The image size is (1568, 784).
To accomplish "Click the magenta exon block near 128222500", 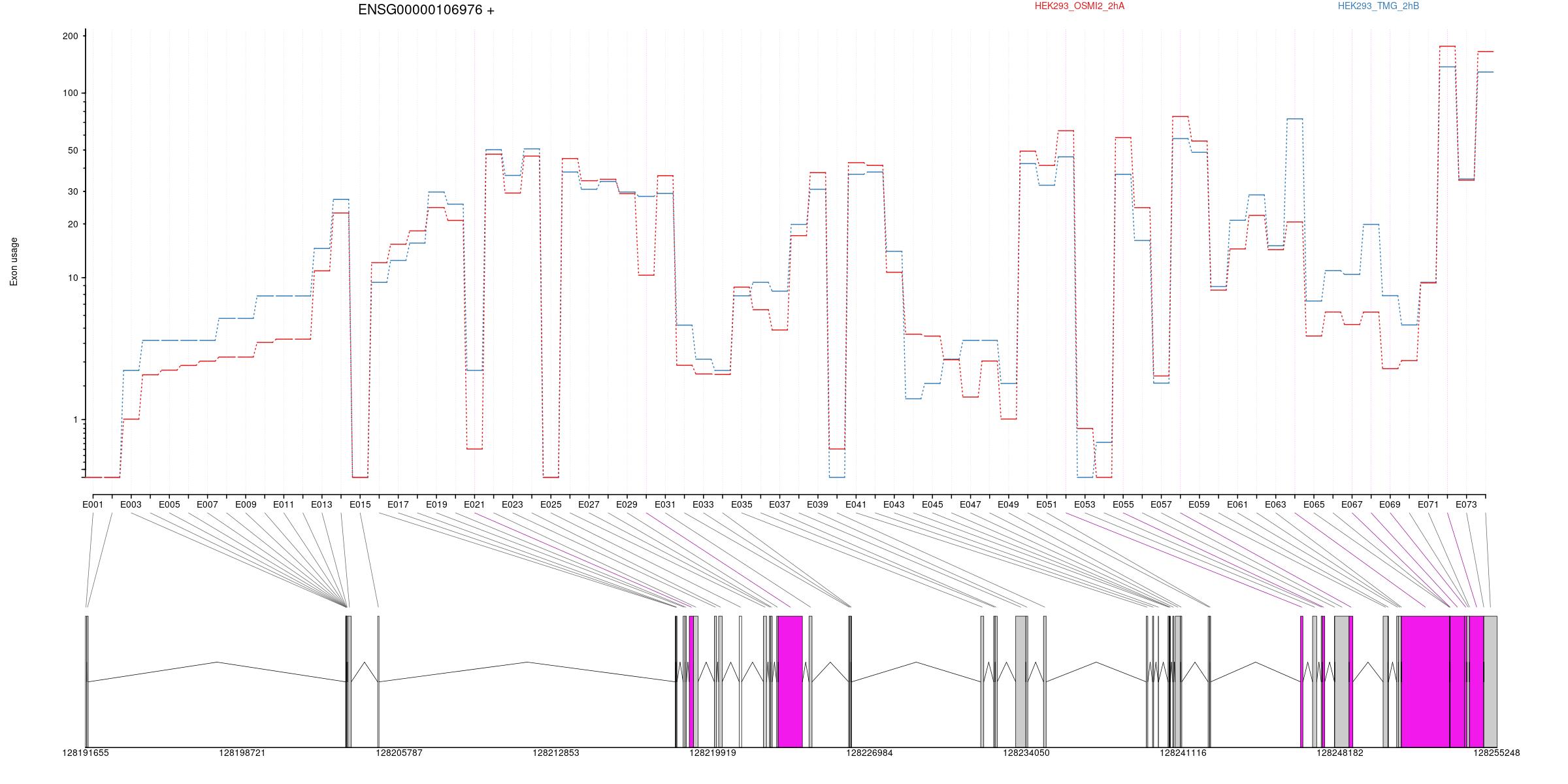I will click(790, 681).
